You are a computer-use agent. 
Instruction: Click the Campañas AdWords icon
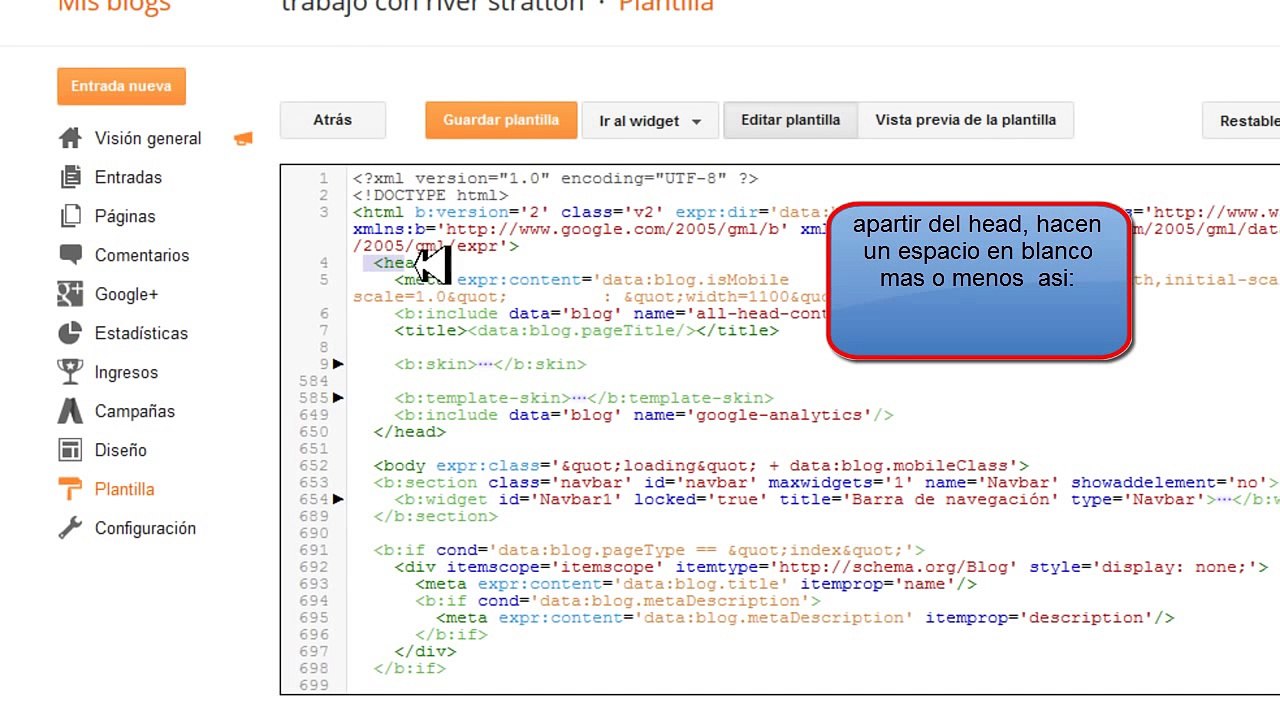70,411
